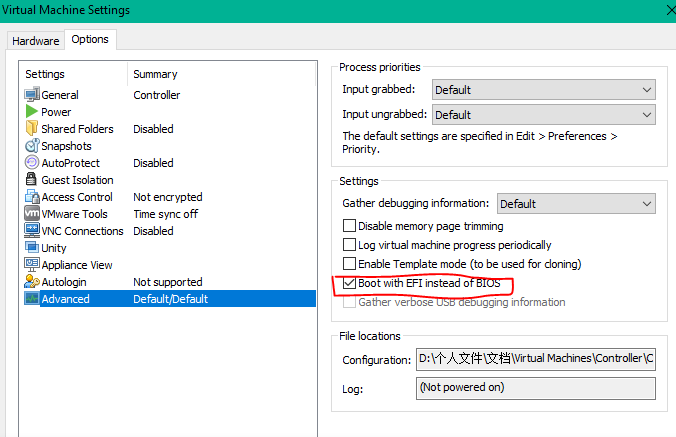Uncheck Boot with EFI instead of BIOS
This screenshot has height=437, width=676.
coord(350,284)
